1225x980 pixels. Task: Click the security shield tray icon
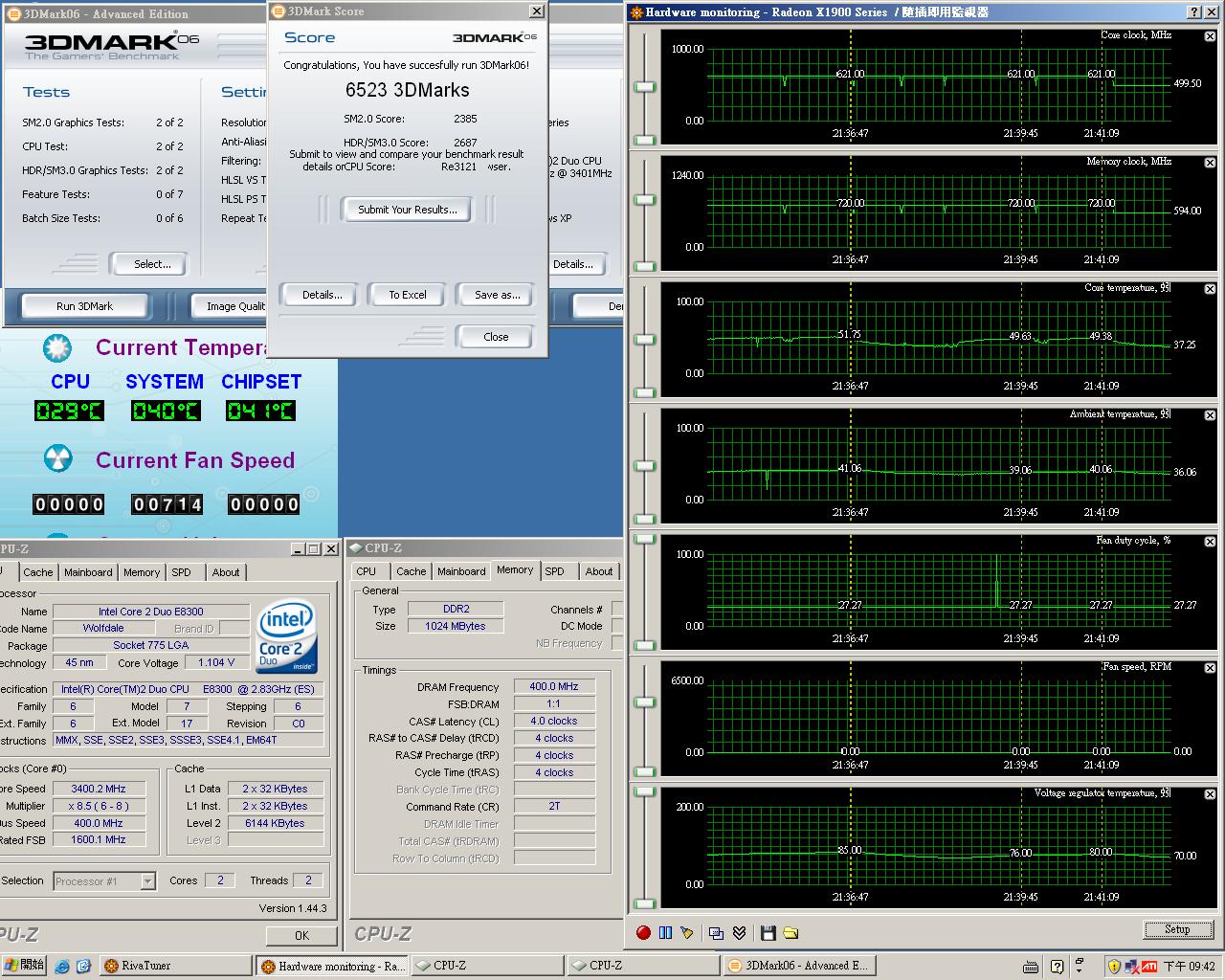[x=1114, y=966]
